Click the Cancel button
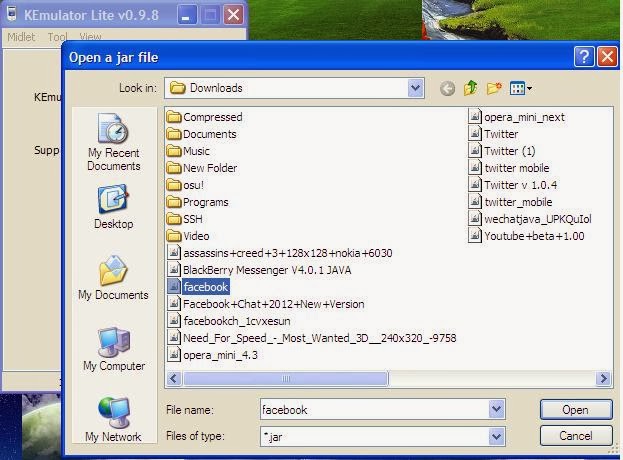The width and height of the screenshot is (623, 460). point(576,436)
